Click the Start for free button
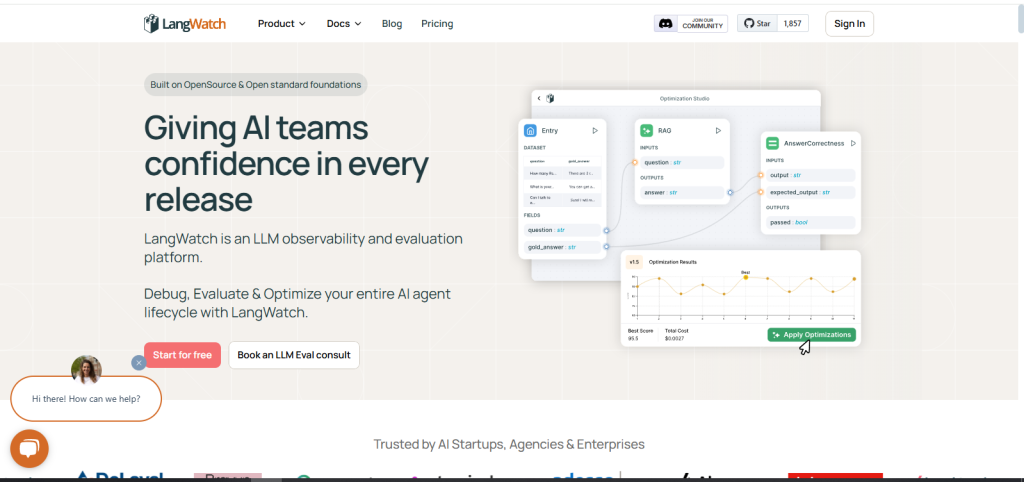1024x482 pixels. point(182,355)
